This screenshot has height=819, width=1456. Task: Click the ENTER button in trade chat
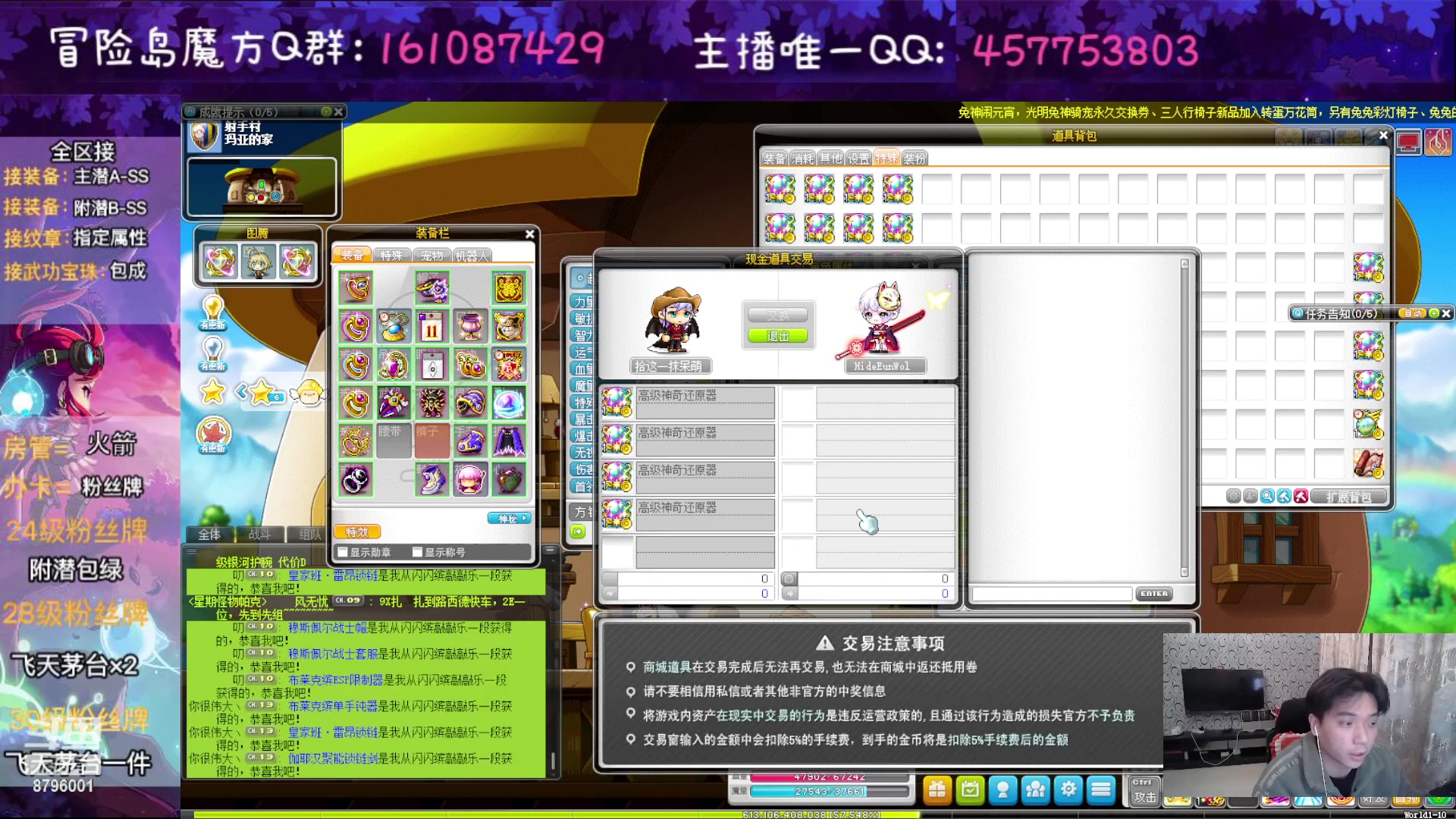click(x=1153, y=594)
